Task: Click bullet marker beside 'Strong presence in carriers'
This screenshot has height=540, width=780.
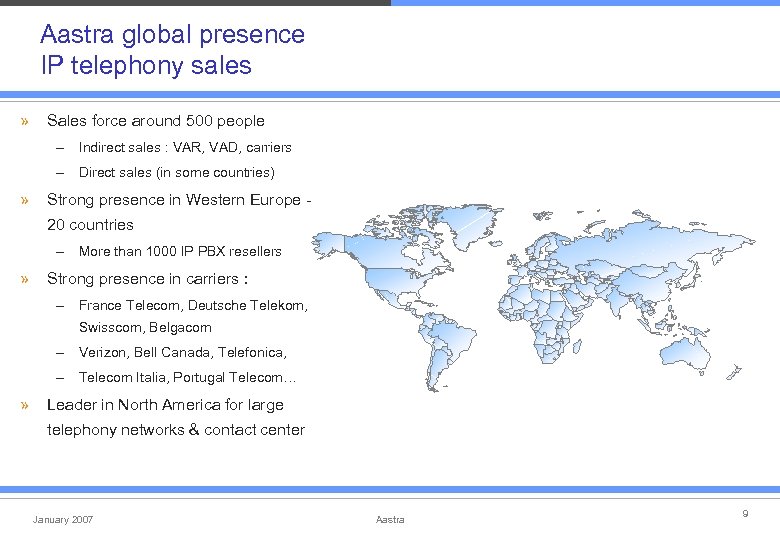Action: coord(25,279)
